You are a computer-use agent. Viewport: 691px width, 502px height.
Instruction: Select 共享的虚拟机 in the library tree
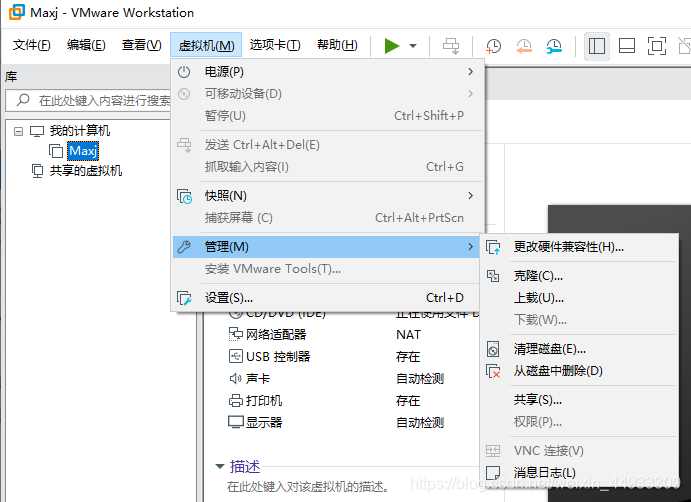(x=86, y=171)
